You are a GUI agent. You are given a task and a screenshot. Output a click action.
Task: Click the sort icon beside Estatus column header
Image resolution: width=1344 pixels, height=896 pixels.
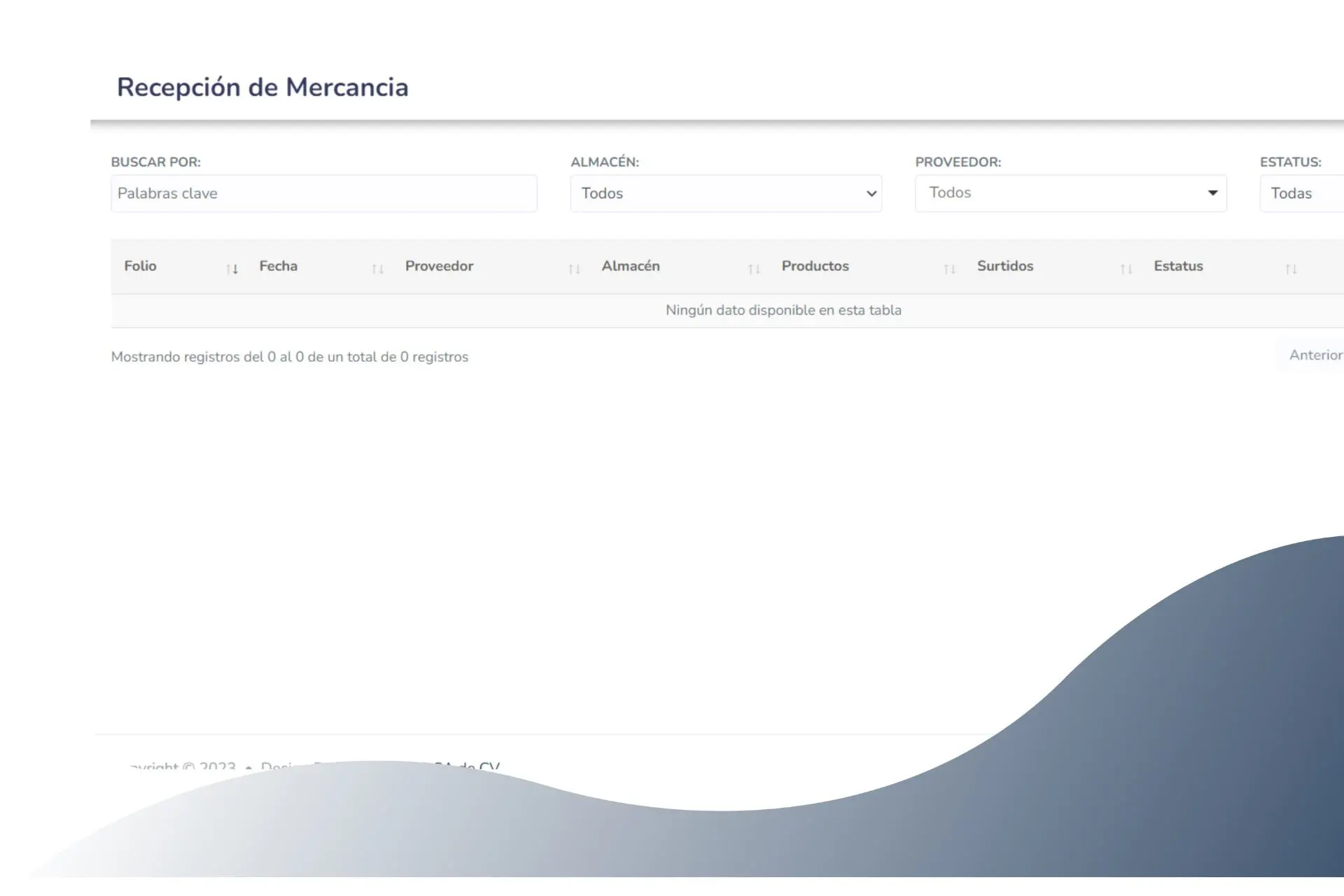point(1290,268)
